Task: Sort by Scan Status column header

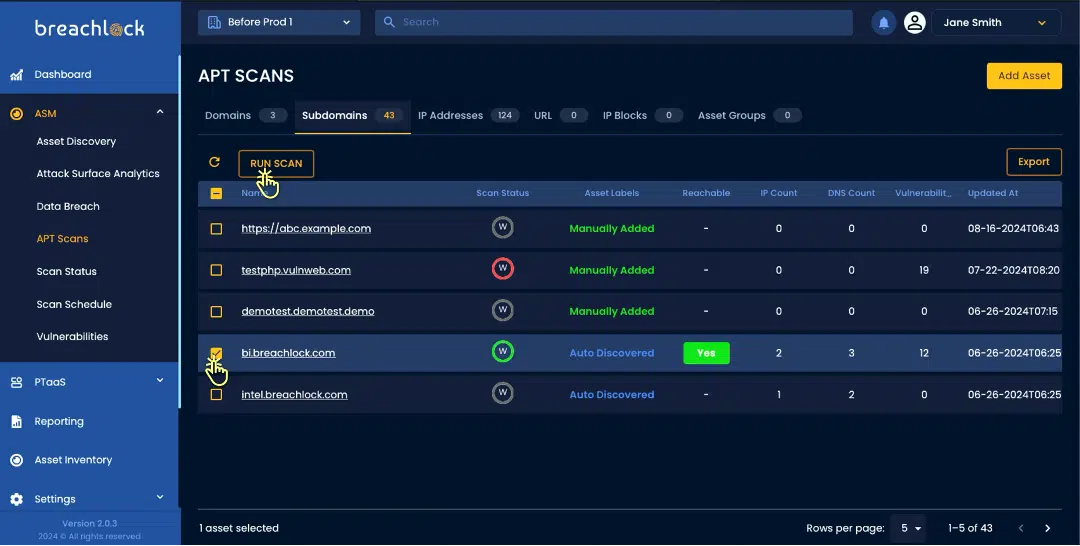Action: (503, 193)
